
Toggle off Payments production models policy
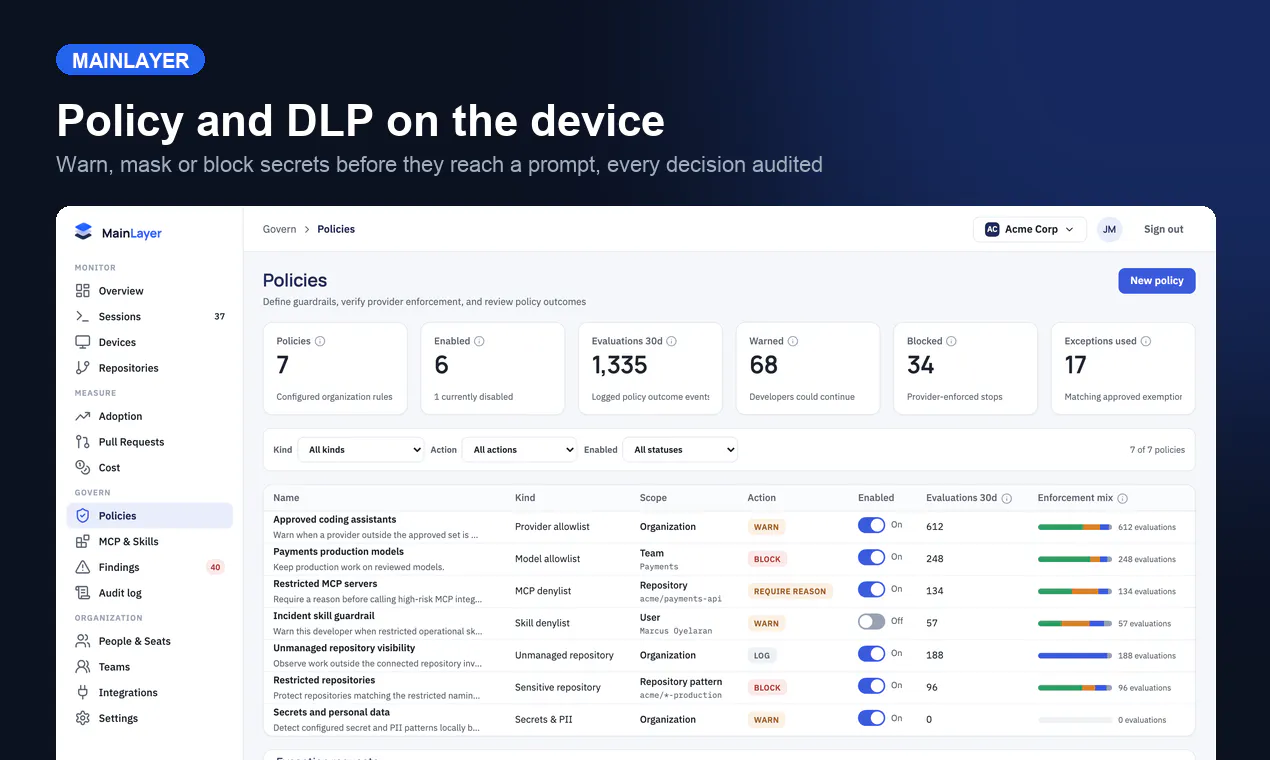coord(871,557)
